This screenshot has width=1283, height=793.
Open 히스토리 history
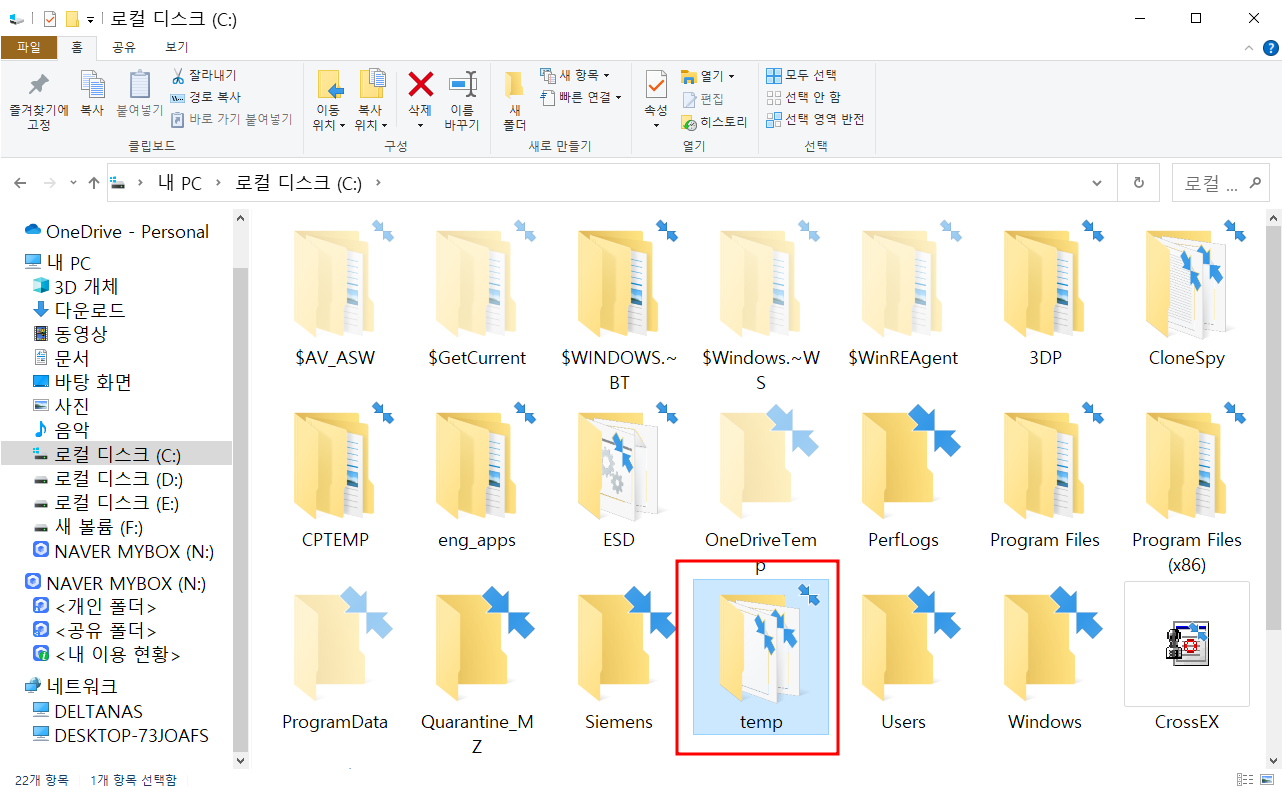pos(714,122)
